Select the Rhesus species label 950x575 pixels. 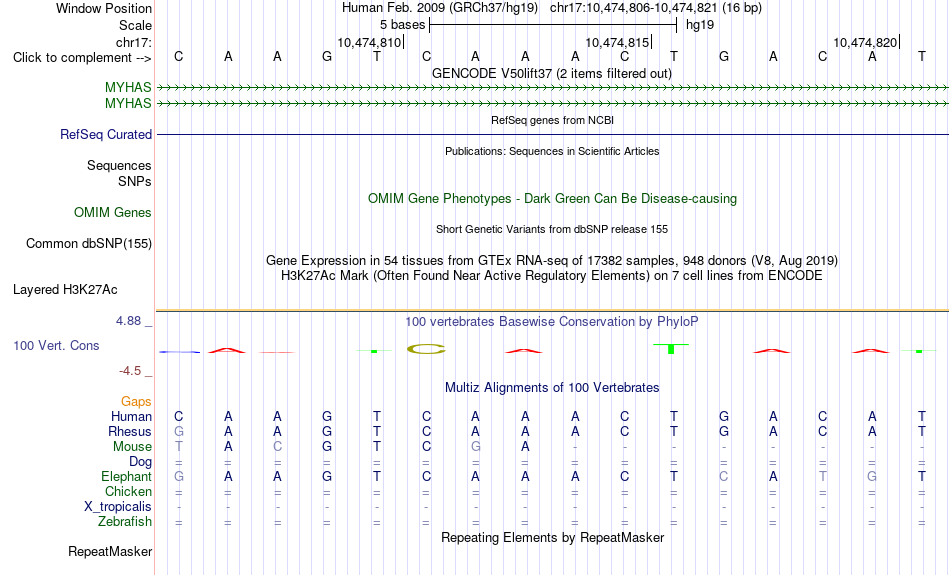click(129, 431)
